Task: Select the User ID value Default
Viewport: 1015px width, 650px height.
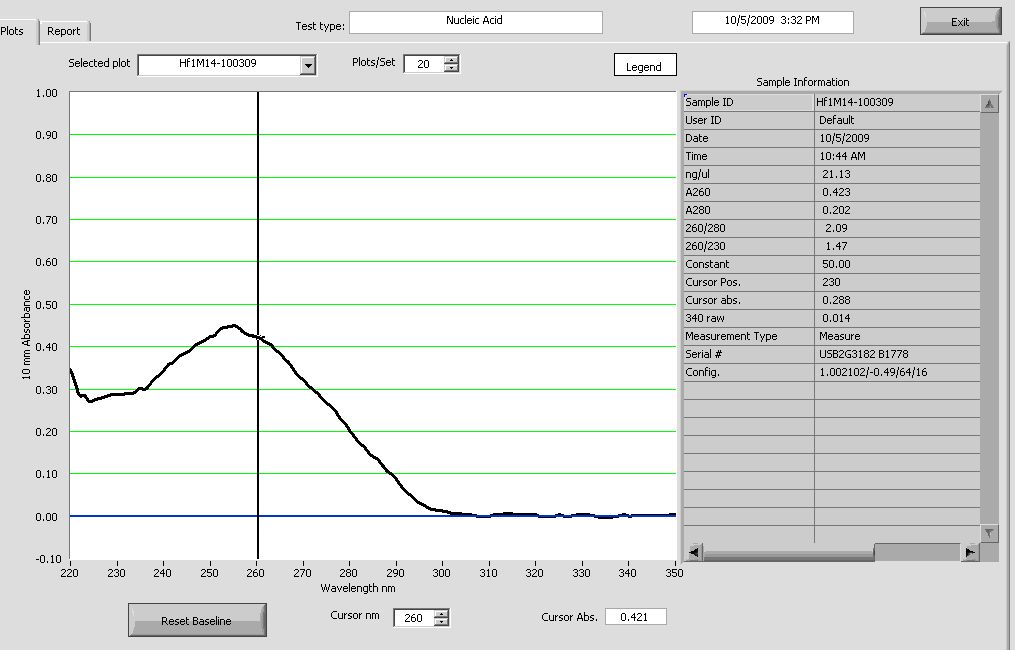Action: coord(836,120)
